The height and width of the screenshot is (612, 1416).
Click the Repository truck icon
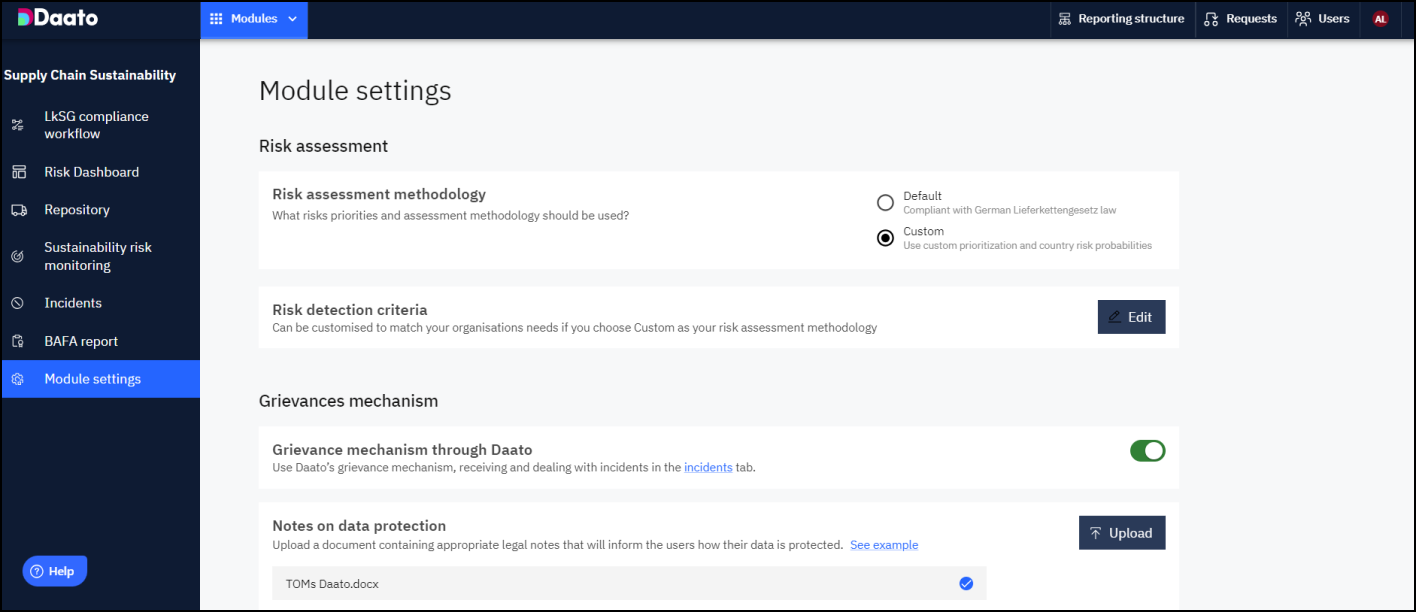(x=18, y=210)
